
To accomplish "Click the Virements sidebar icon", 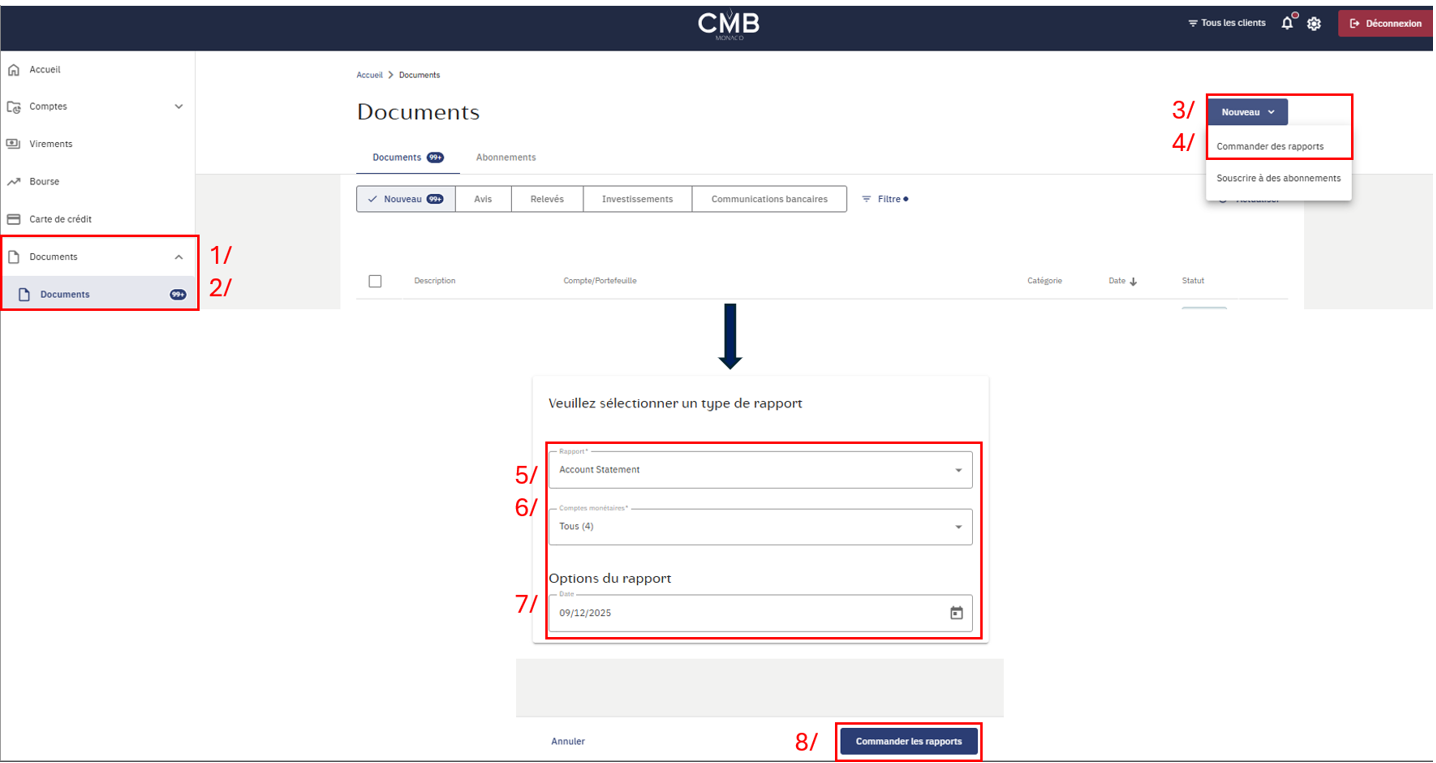I will [x=14, y=144].
